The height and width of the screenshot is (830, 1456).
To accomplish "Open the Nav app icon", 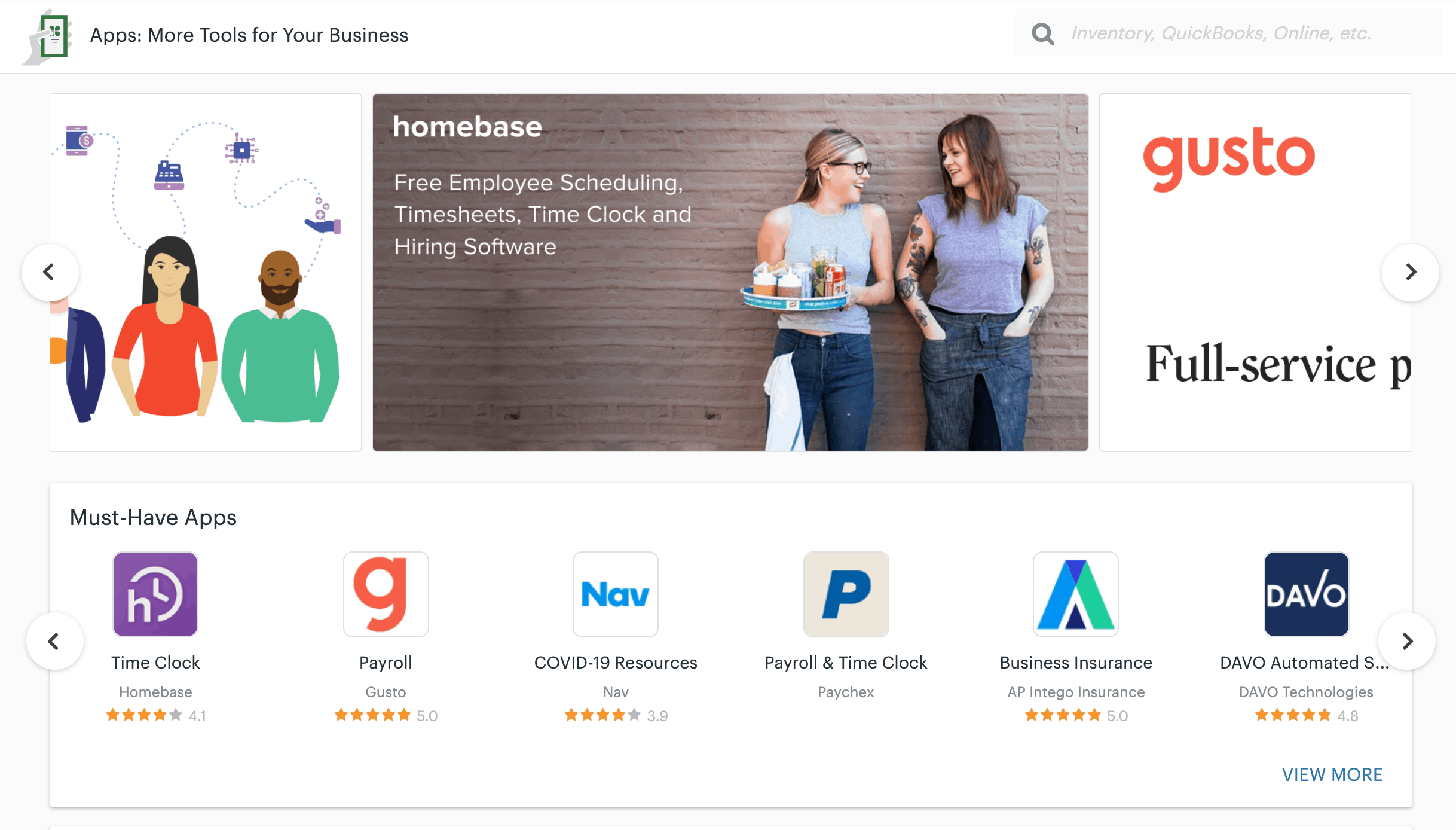I will pyautogui.click(x=616, y=594).
